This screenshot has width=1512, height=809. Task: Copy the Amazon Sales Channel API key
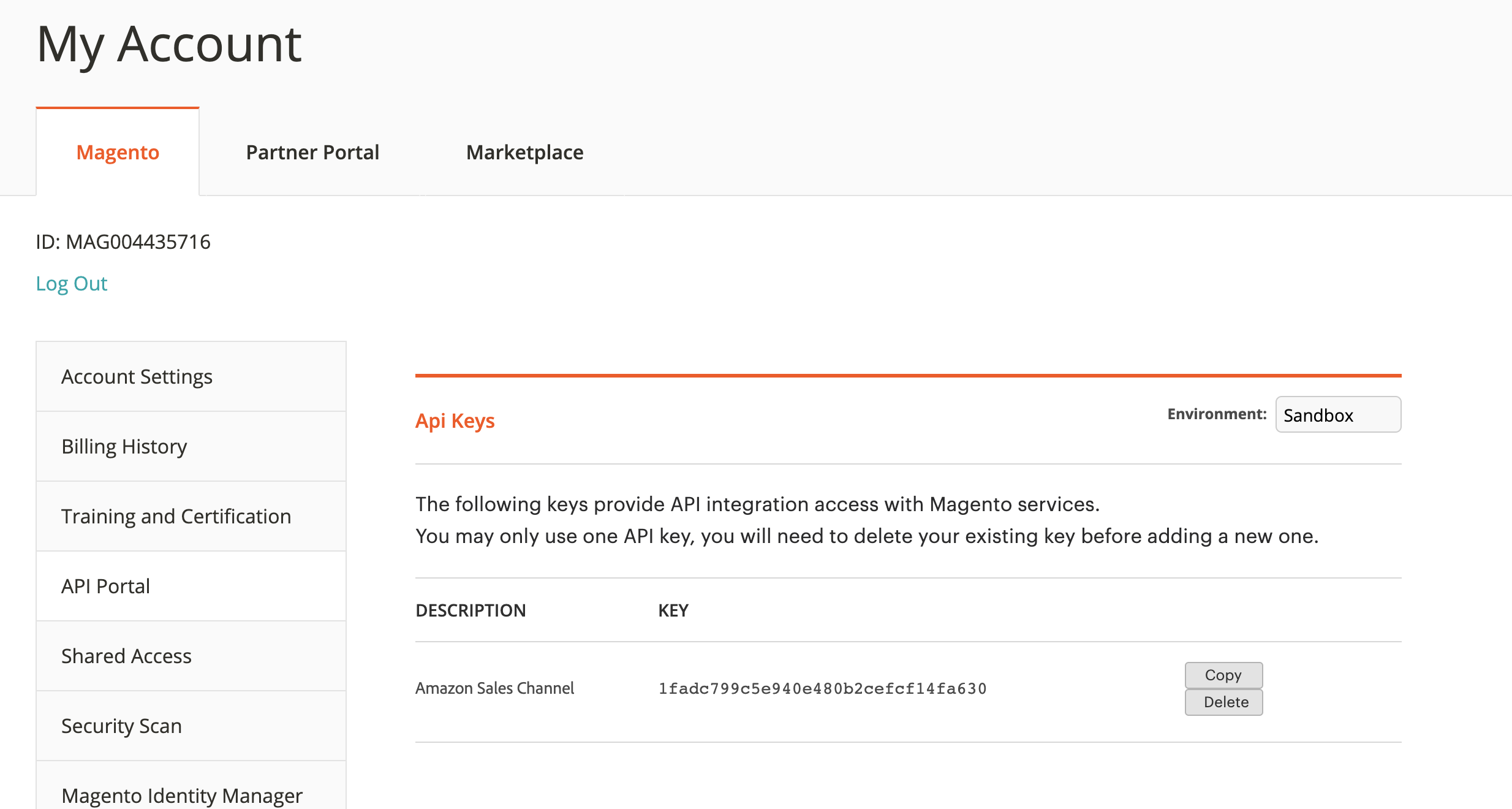[1223, 675]
